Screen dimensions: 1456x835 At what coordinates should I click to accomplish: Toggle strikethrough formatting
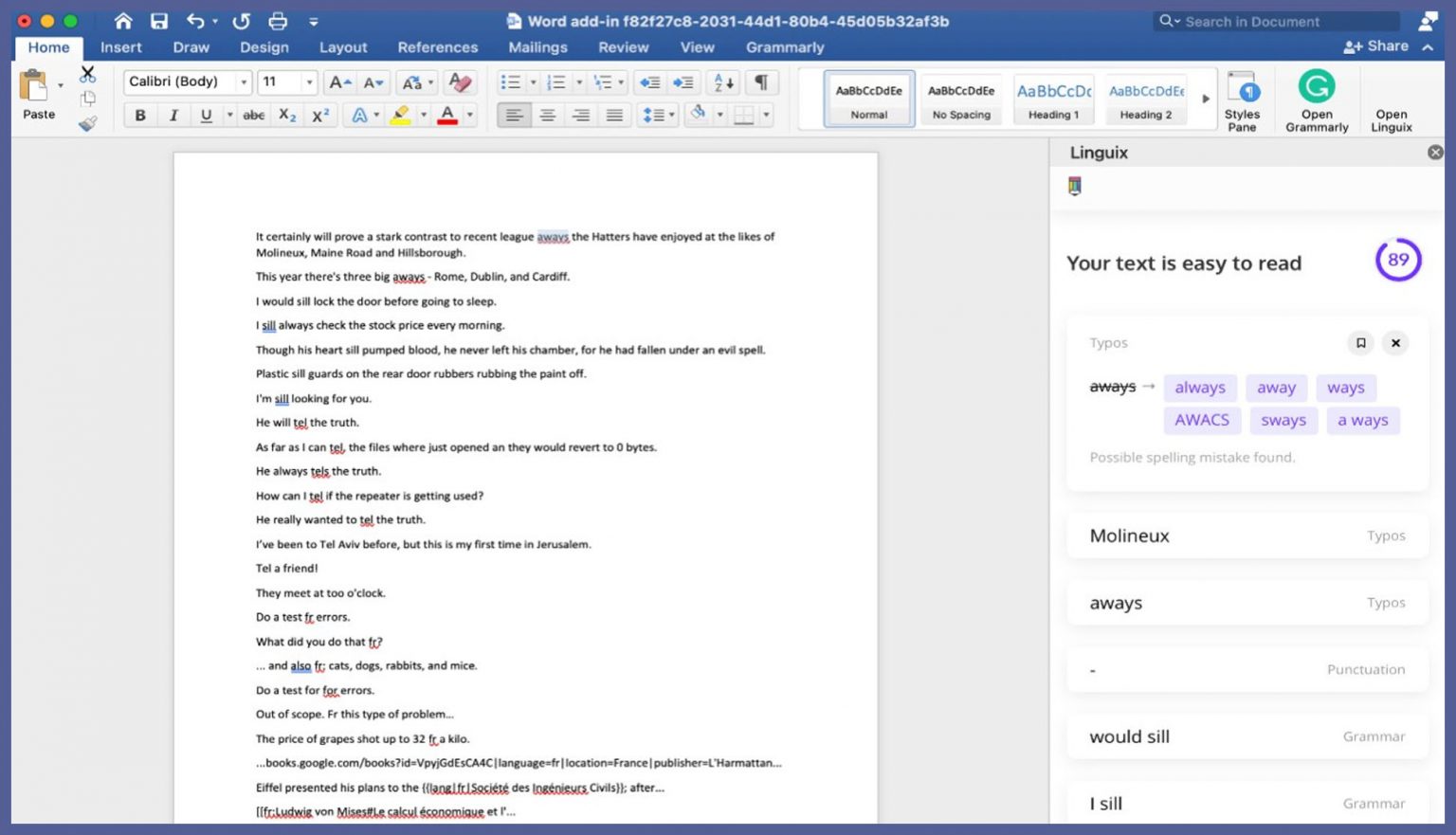[x=253, y=115]
